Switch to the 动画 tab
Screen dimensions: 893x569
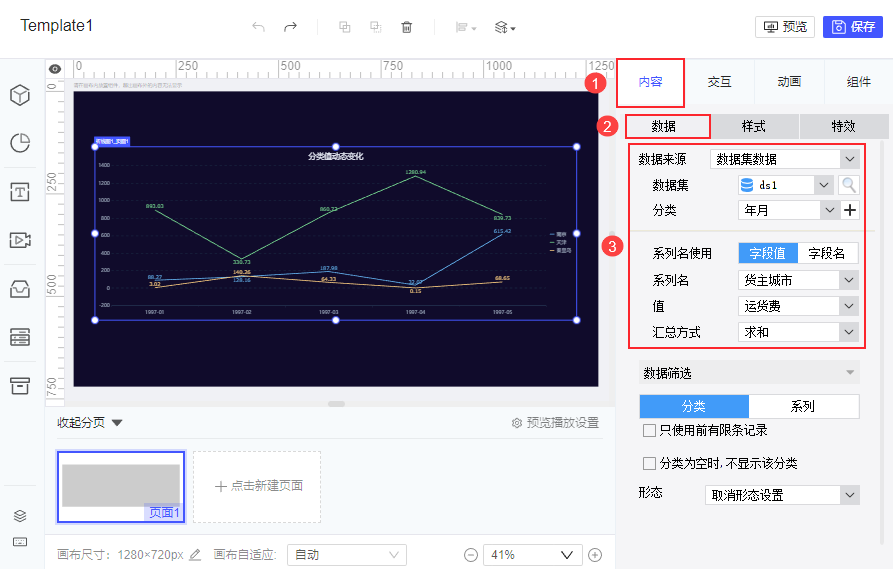(x=789, y=82)
